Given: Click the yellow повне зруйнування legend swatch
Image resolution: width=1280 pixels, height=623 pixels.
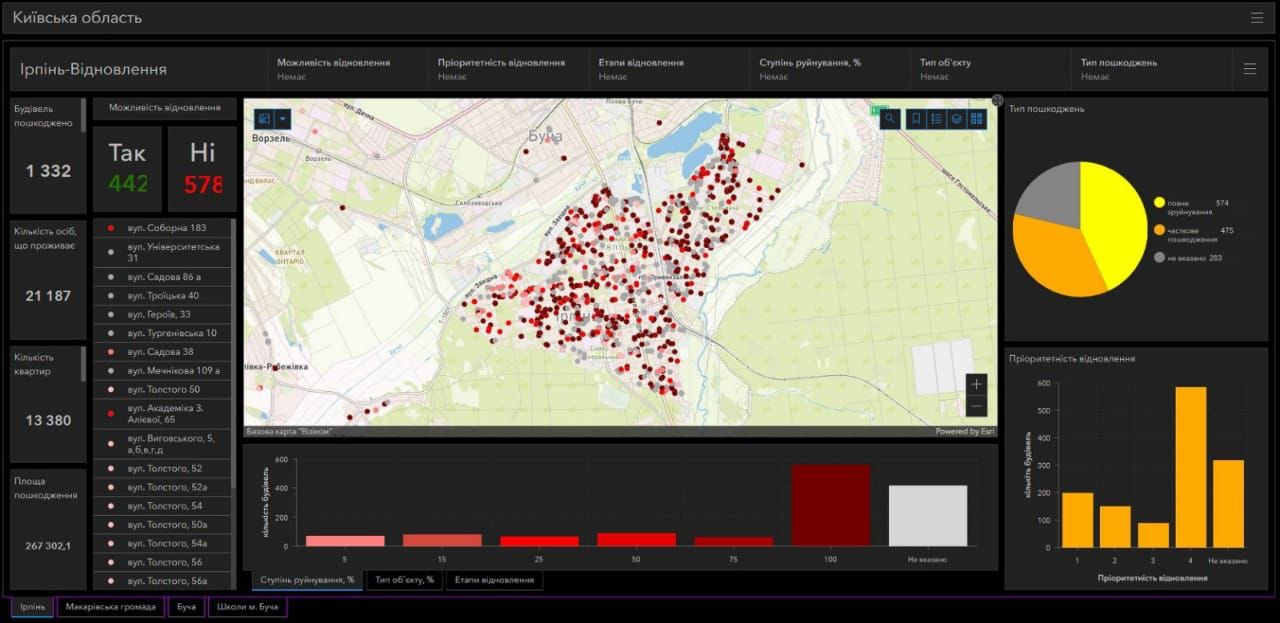Looking at the screenshot, I should pos(1159,203).
